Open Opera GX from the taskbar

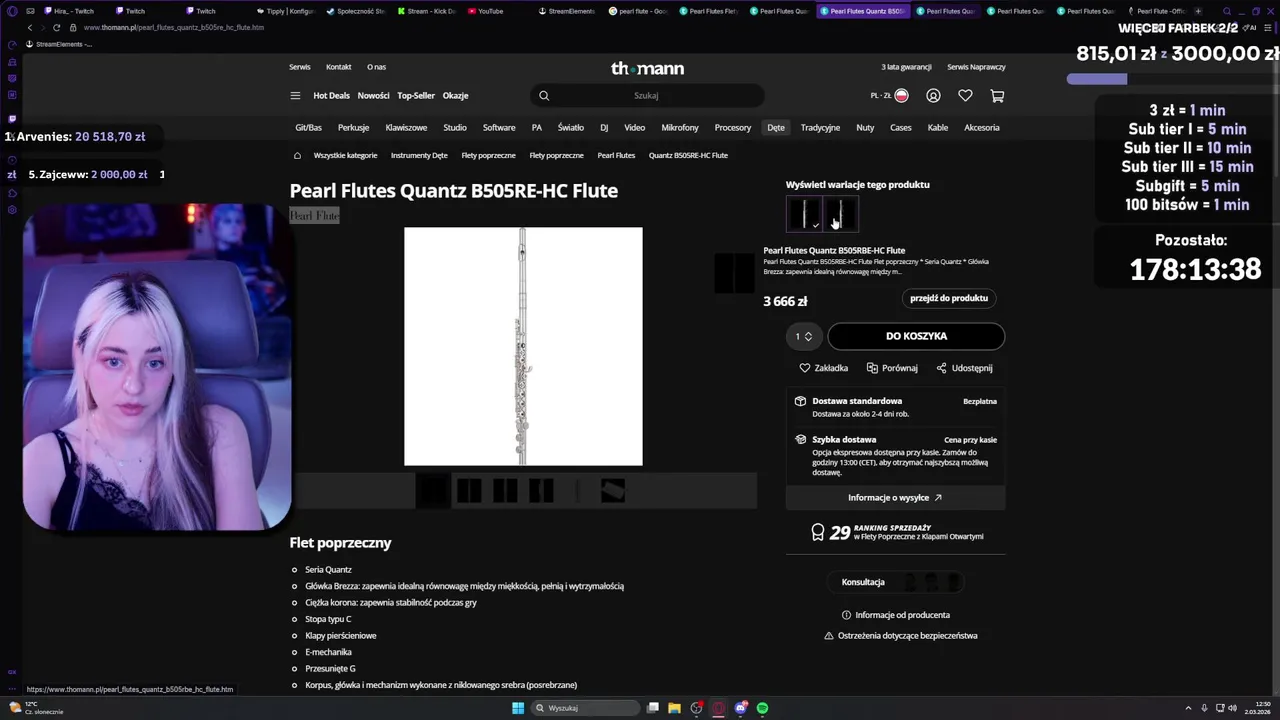click(718, 708)
